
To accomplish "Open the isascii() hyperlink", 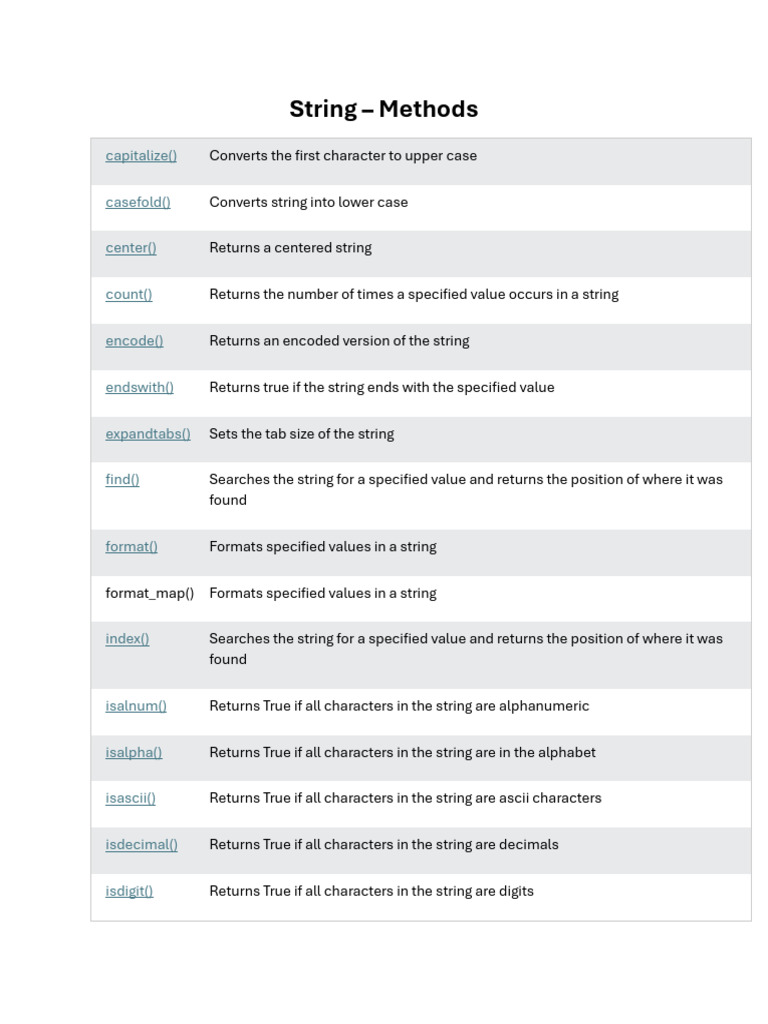I will coord(131,798).
